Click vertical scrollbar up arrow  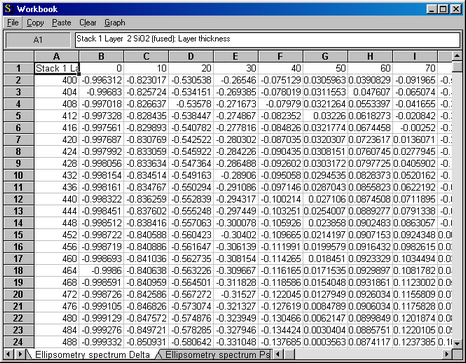pyautogui.click(x=457, y=56)
